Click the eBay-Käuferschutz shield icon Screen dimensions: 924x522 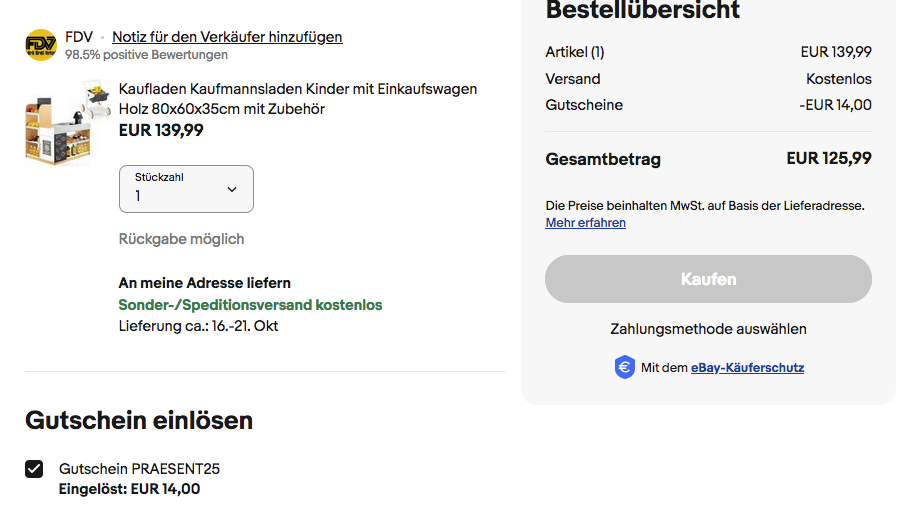(x=625, y=367)
